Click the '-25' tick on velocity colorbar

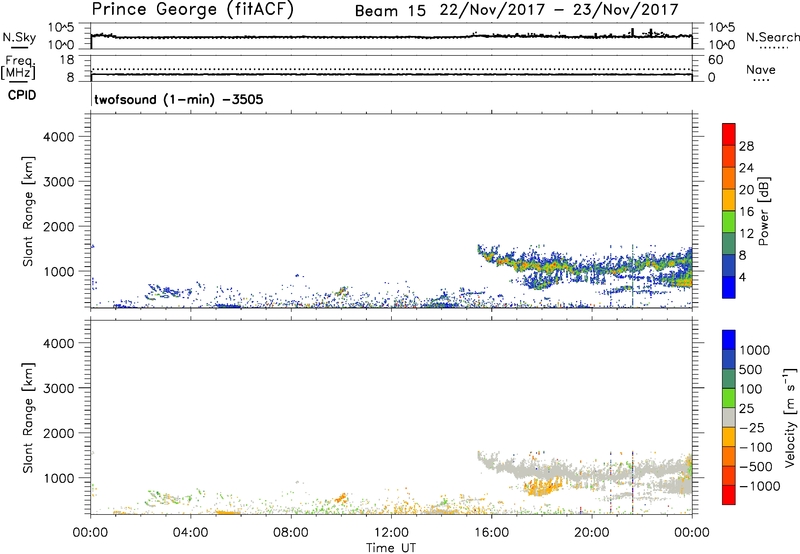click(x=752, y=427)
